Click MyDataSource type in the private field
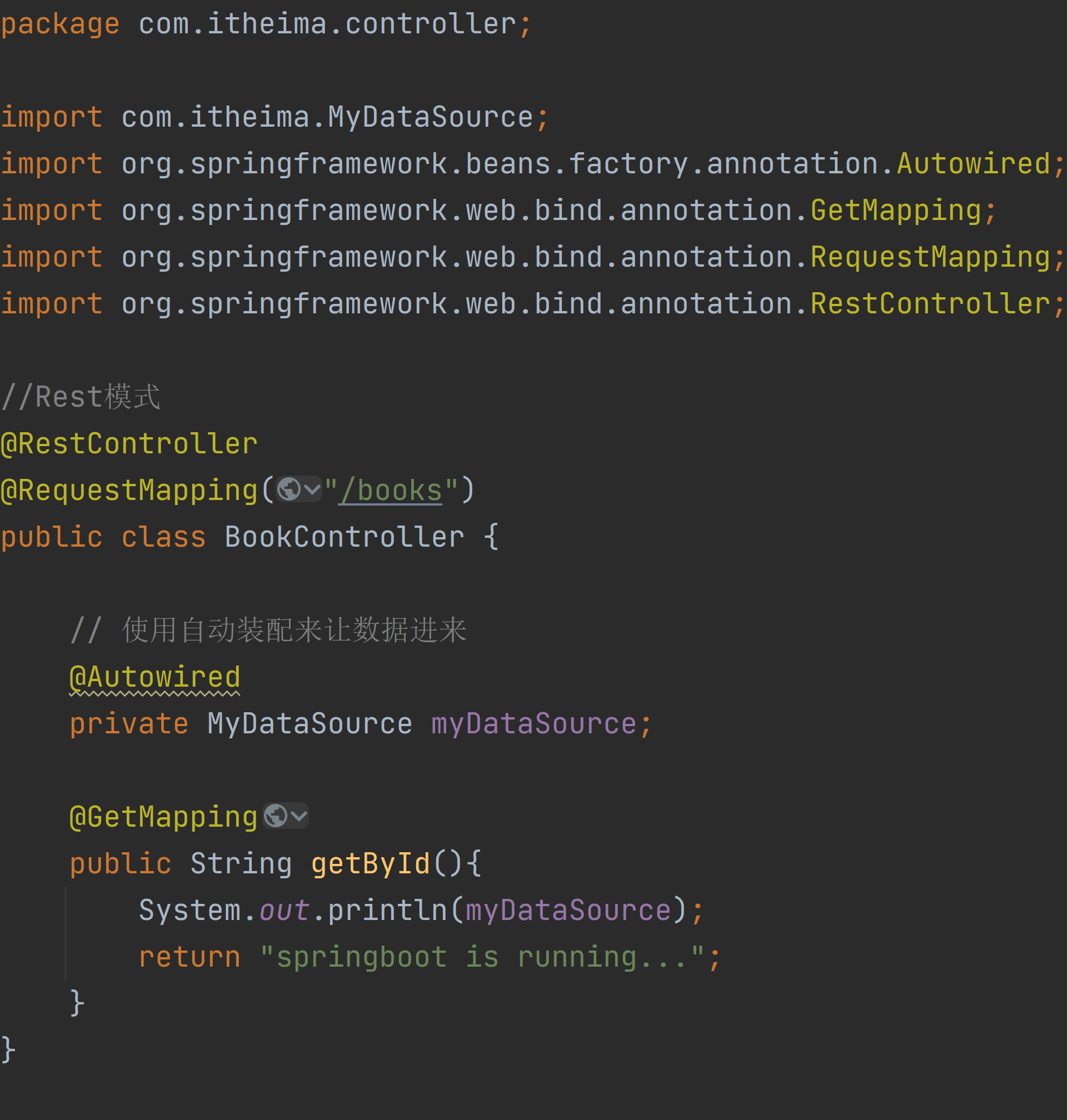 click(310, 724)
